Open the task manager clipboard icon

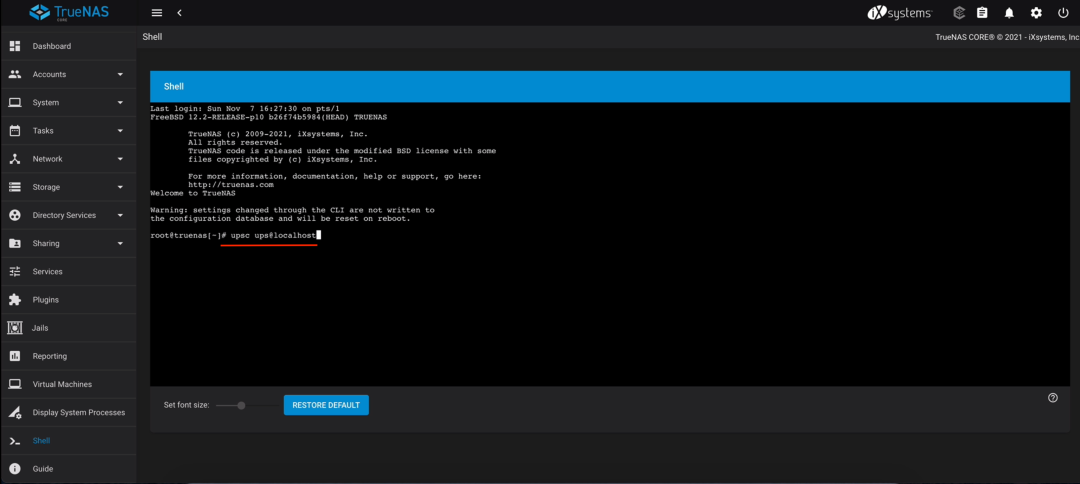click(x=982, y=13)
